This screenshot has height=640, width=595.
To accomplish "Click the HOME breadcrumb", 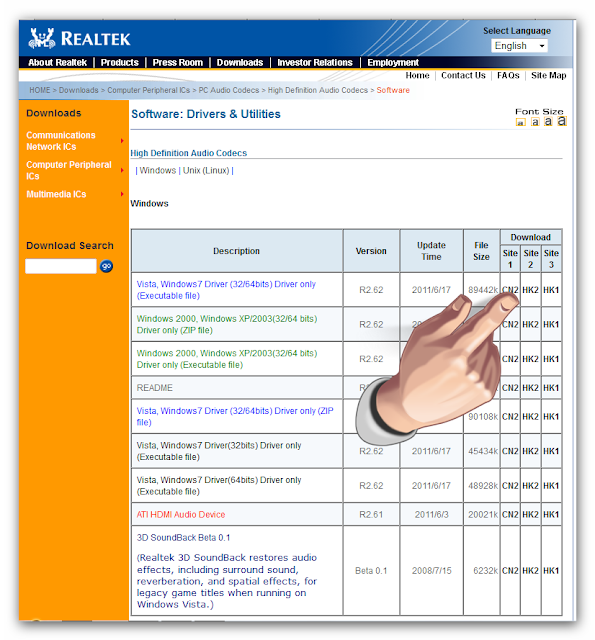I will point(40,90).
